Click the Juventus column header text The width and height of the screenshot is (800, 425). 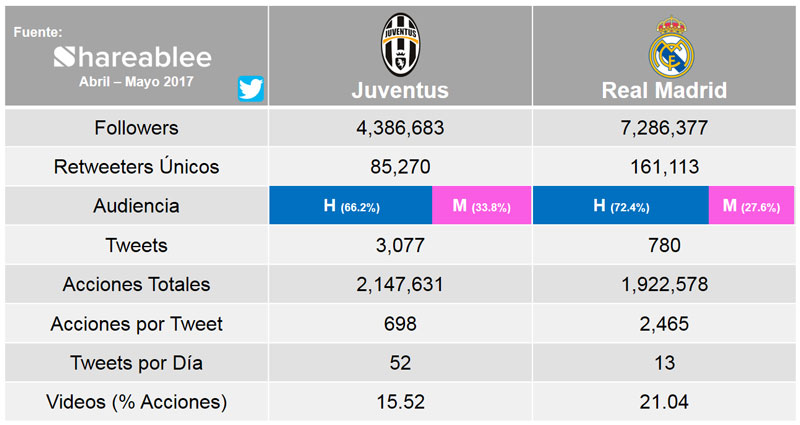tap(400, 90)
